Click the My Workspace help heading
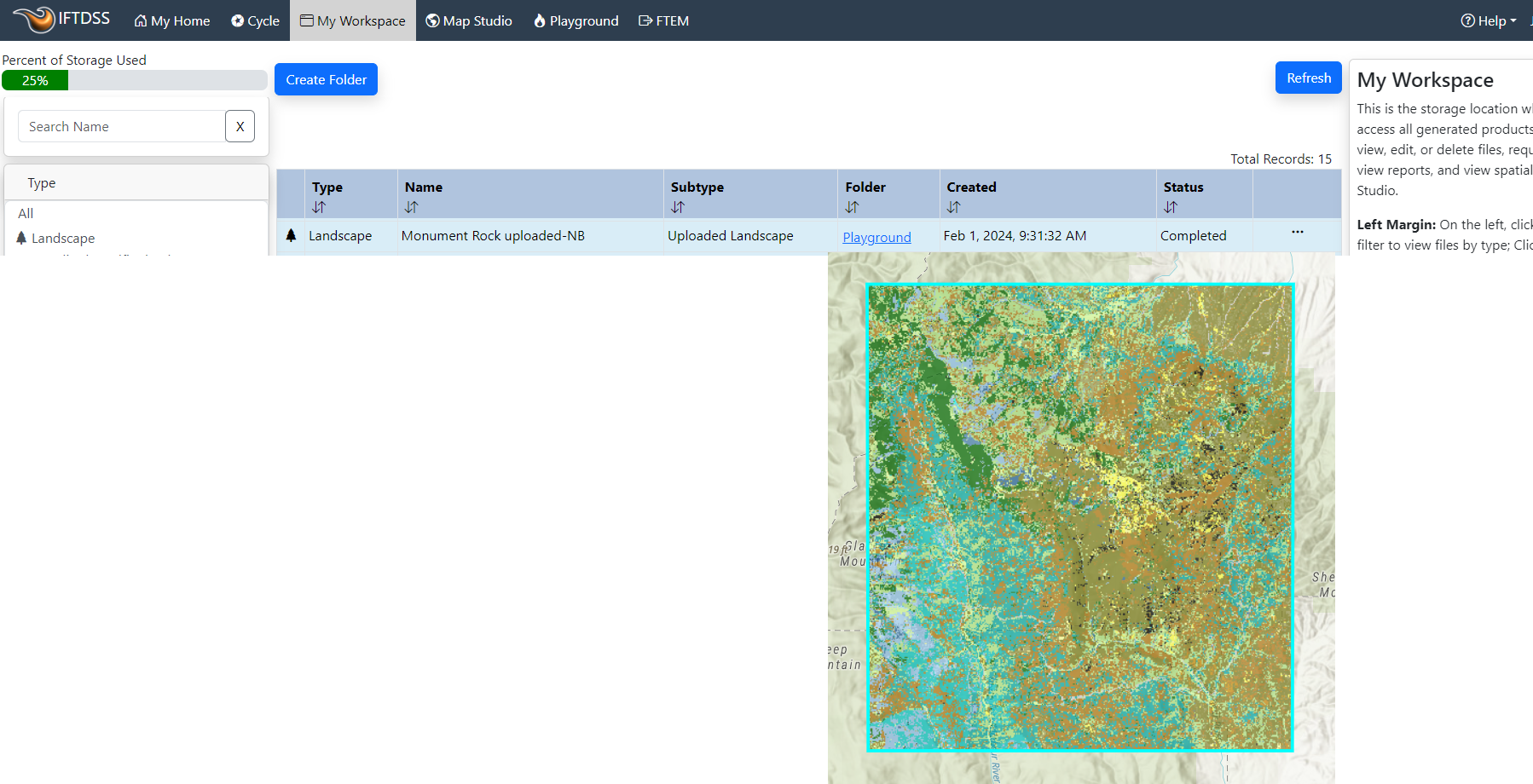 click(1425, 80)
